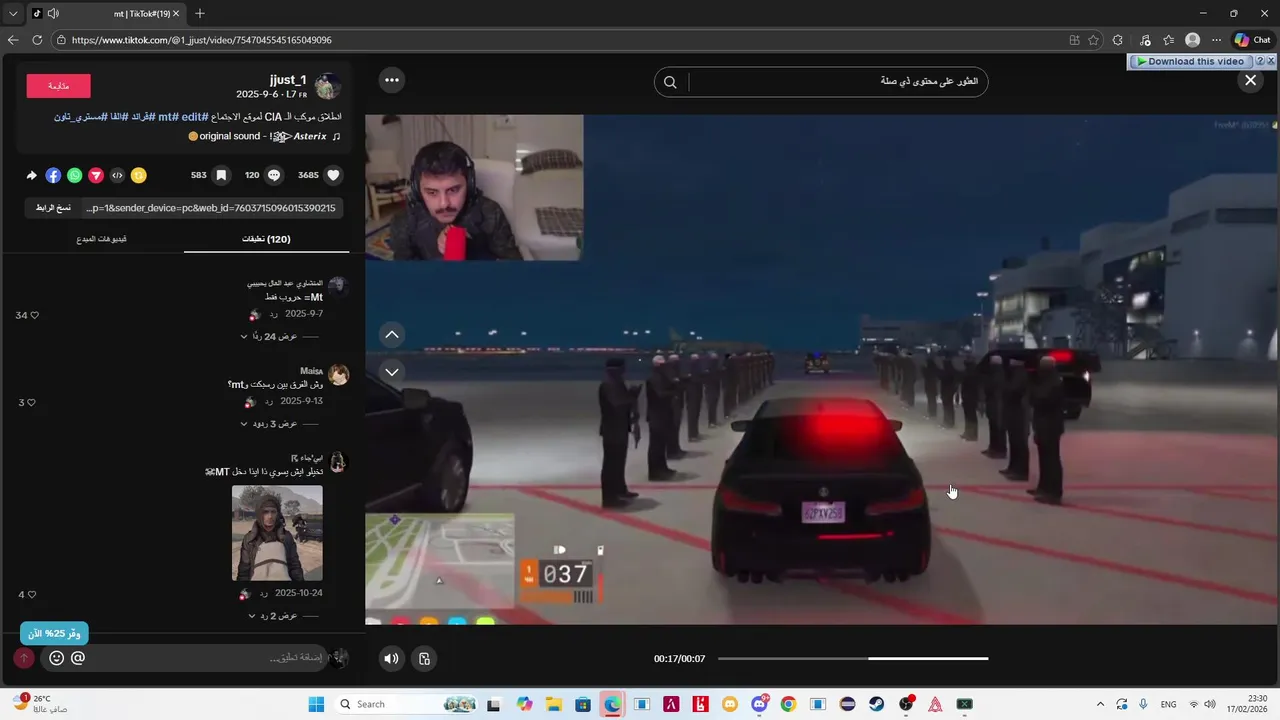Reply to Maisa's comment dated 2025-9-13
Screen dimensions: 1280x720
coord(269,401)
